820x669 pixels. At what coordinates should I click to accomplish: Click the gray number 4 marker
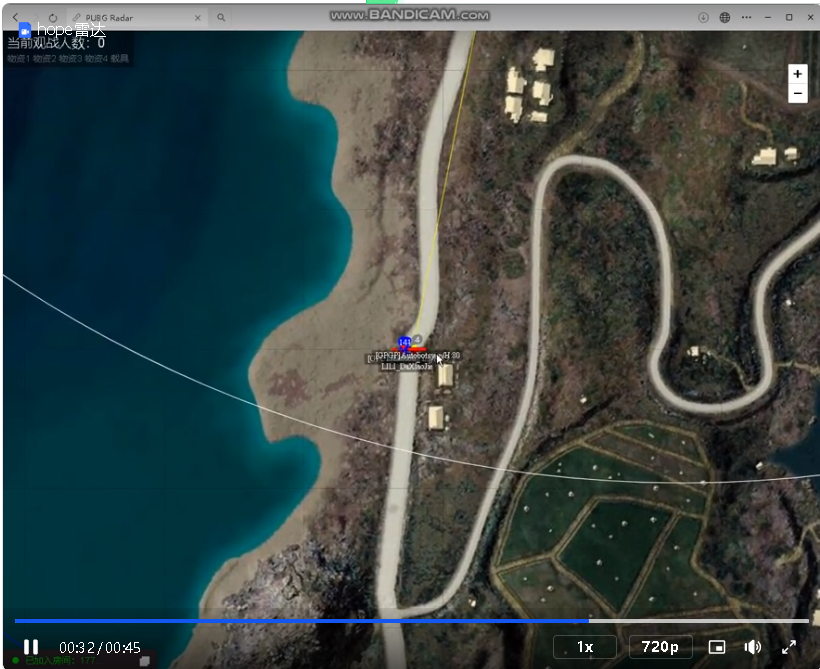(417, 339)
